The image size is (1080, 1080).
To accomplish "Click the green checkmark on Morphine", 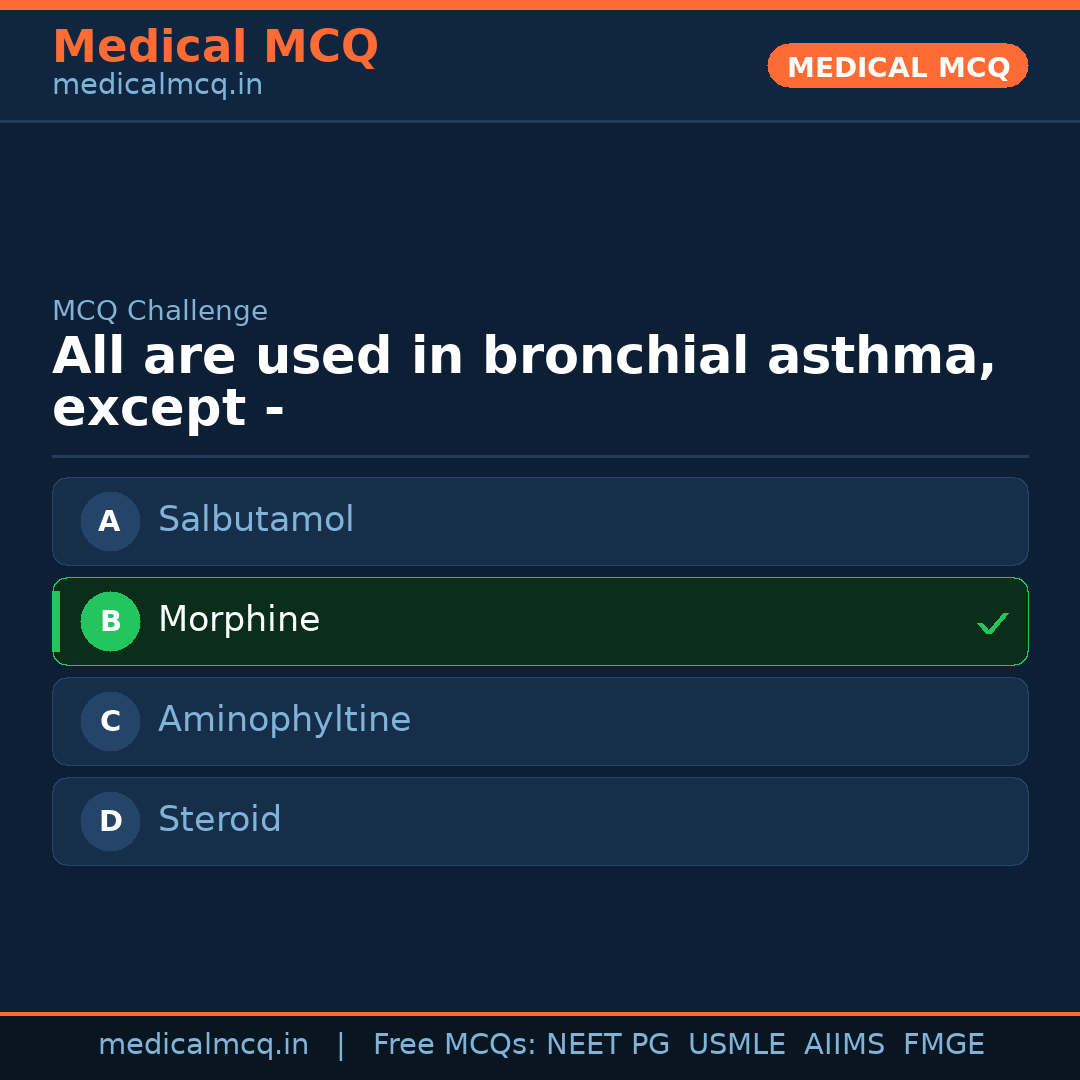I will [992, 624].
